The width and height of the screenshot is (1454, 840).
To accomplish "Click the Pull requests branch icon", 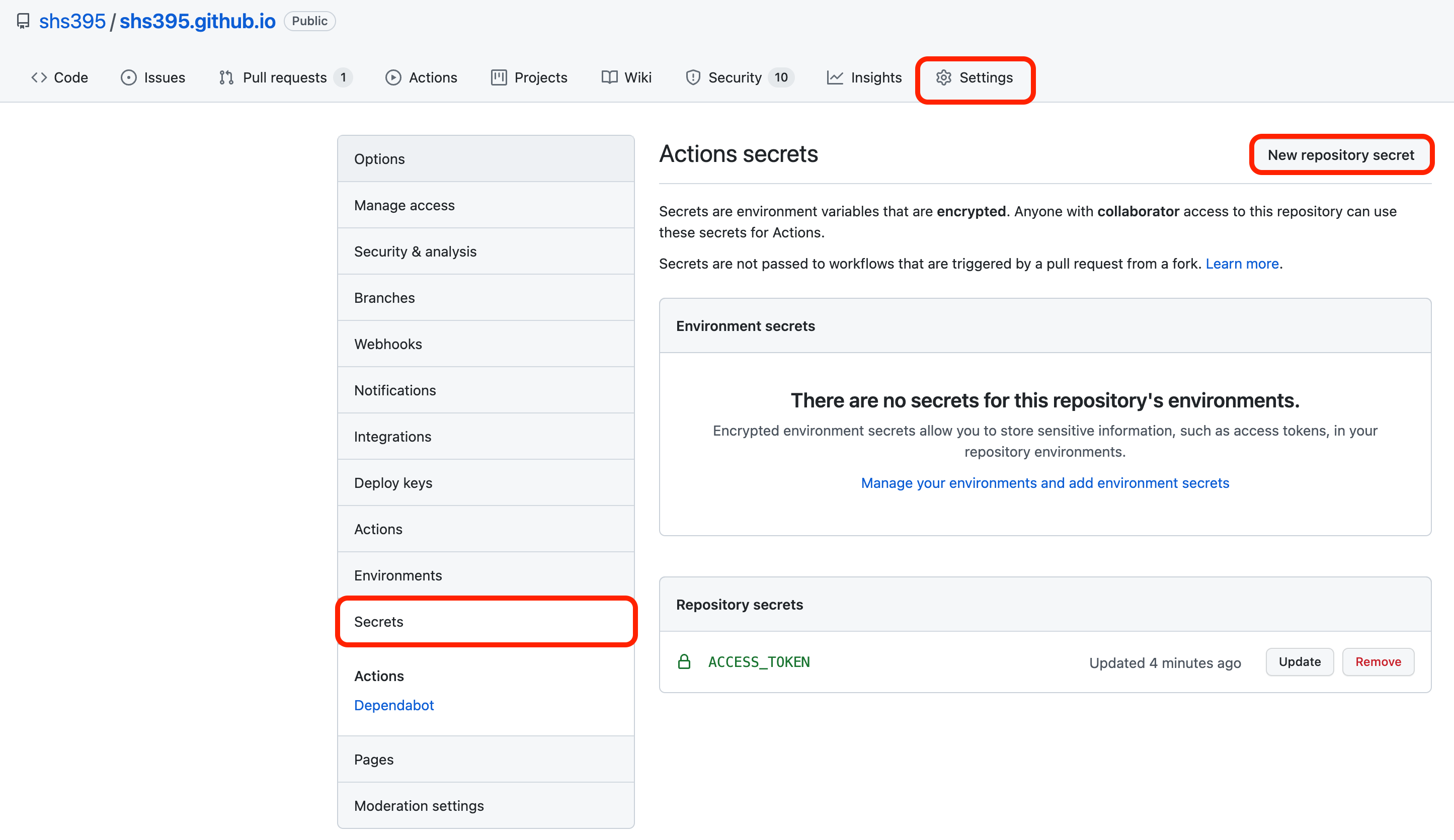I will point(226,77).
